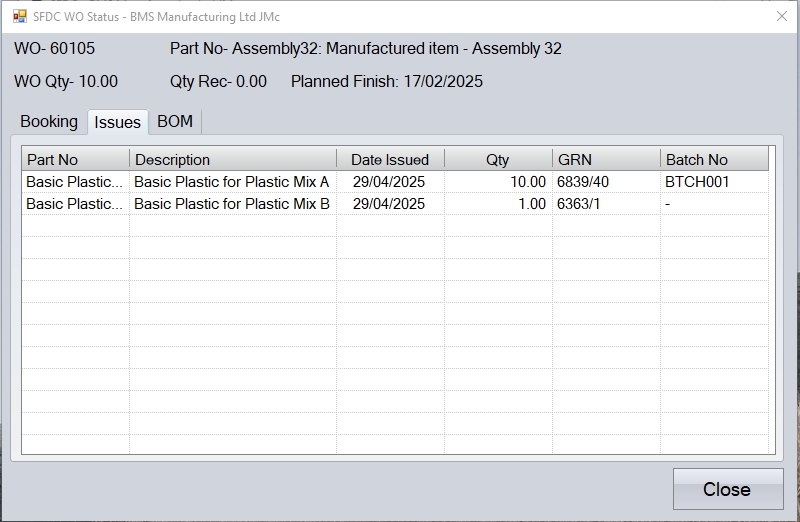The image size is (800, 522).
Task: Select the Plastic Mix B row
Action: tap(231, 204)
